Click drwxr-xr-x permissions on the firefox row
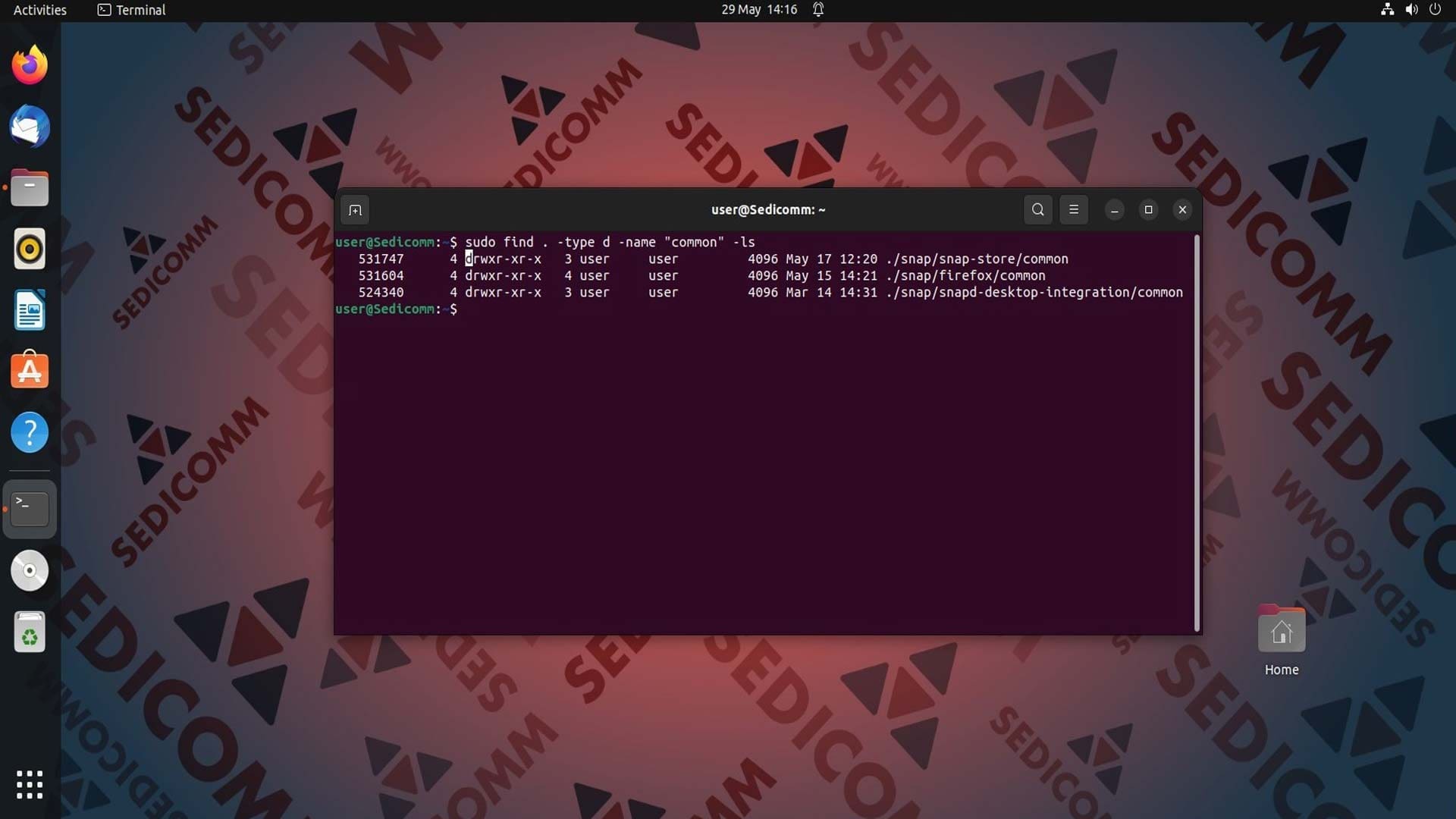Screen dimensions: 1456x819 click(503, 276)
